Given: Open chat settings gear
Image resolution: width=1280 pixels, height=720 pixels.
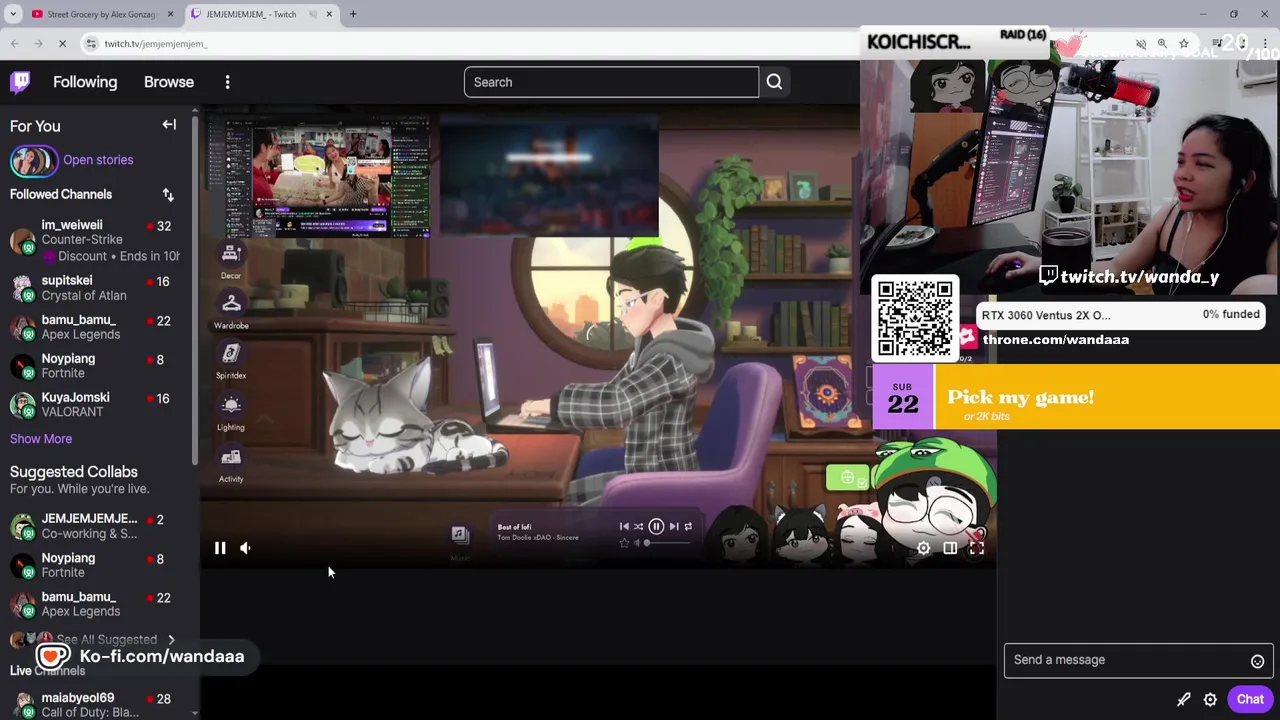Looking at the screenshot, I should click(x=1210, y=699).
